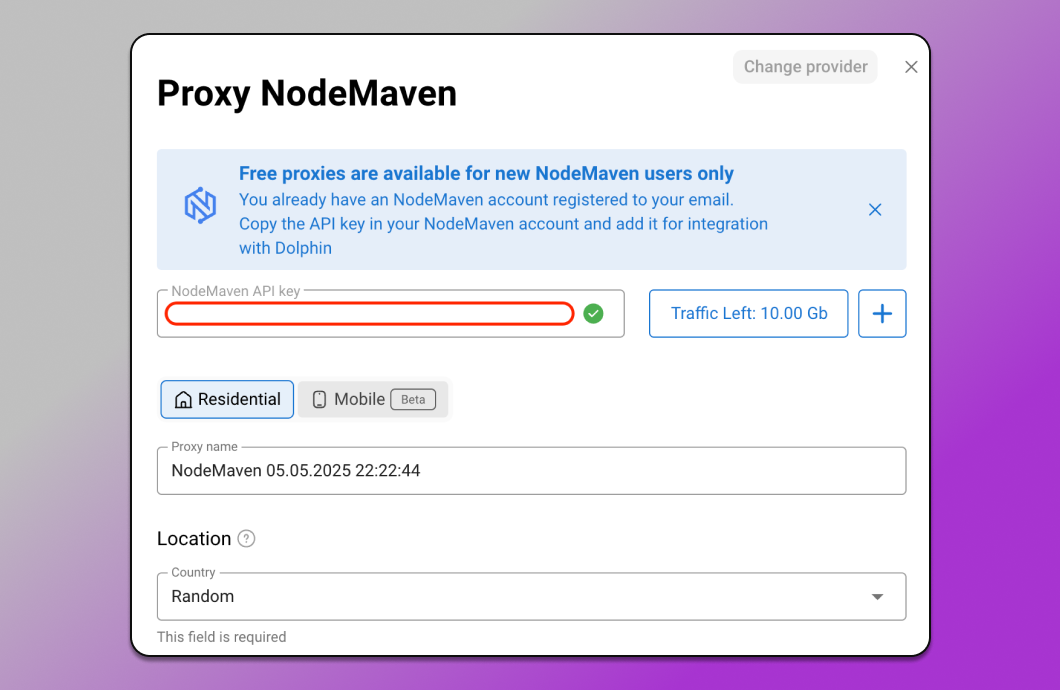The height and width of the screenshot is (690, 1060).
Task: Click "This field is required" message
Action: (x=222, y=637)
